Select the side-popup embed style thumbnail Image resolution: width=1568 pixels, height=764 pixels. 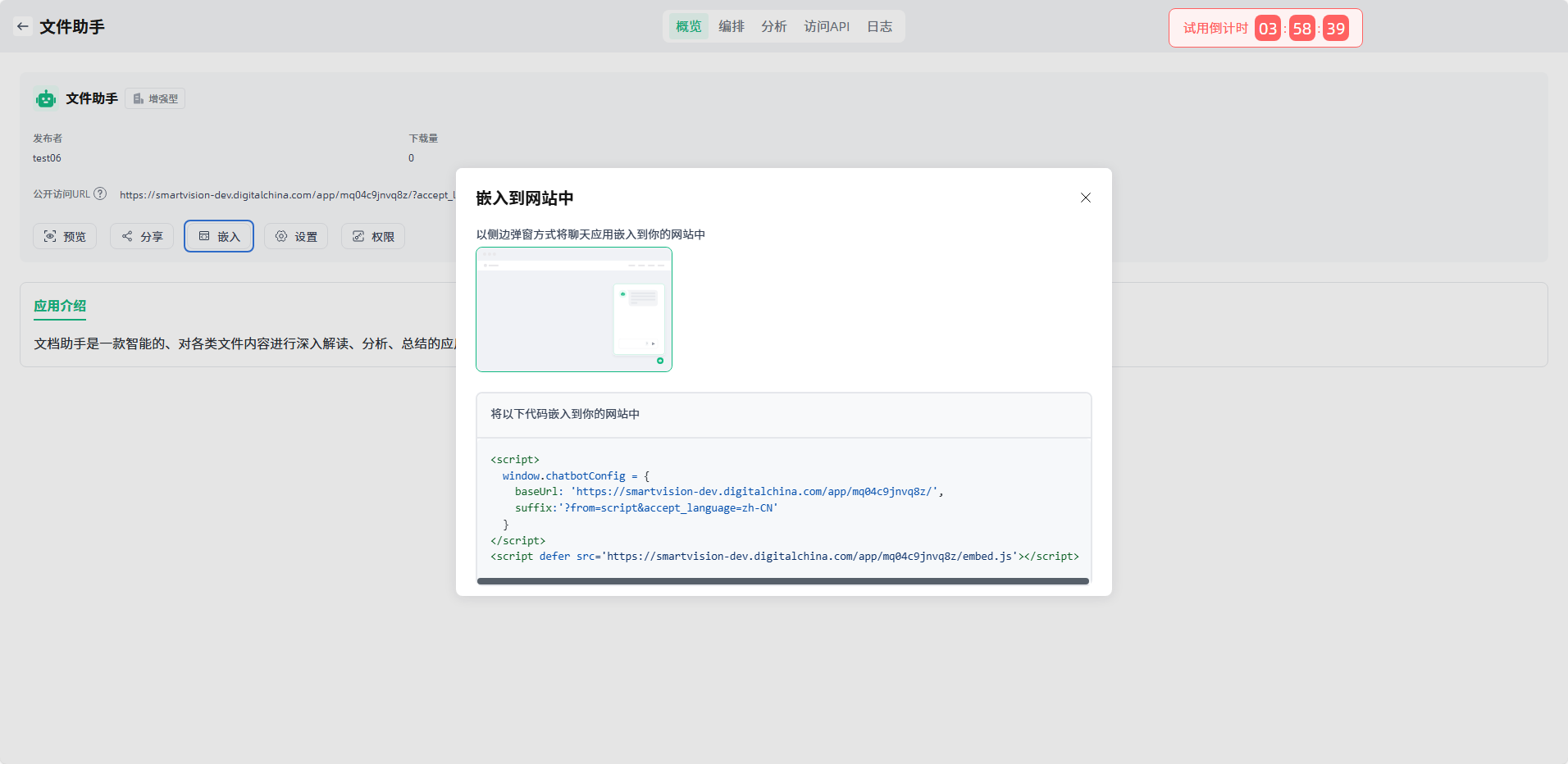[574, 310]
